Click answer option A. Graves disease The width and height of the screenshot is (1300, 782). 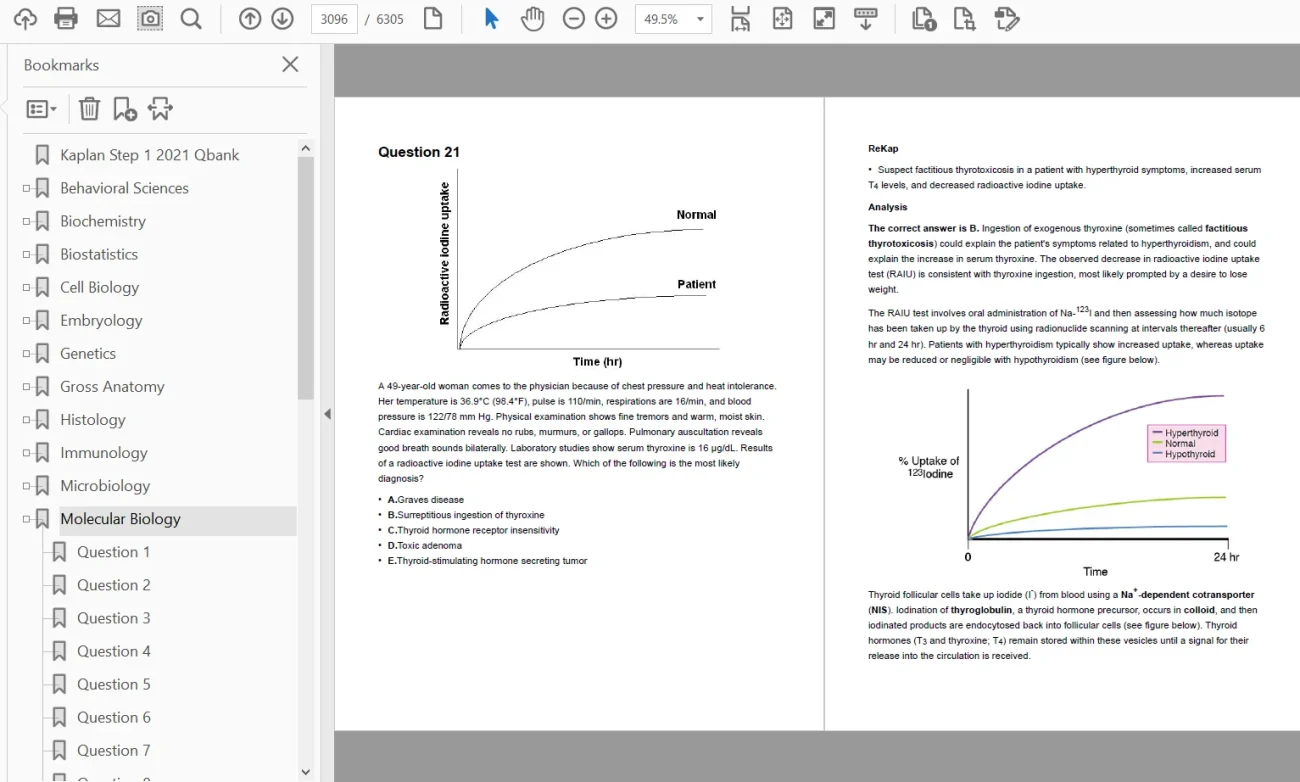click(x=426, y=500)
